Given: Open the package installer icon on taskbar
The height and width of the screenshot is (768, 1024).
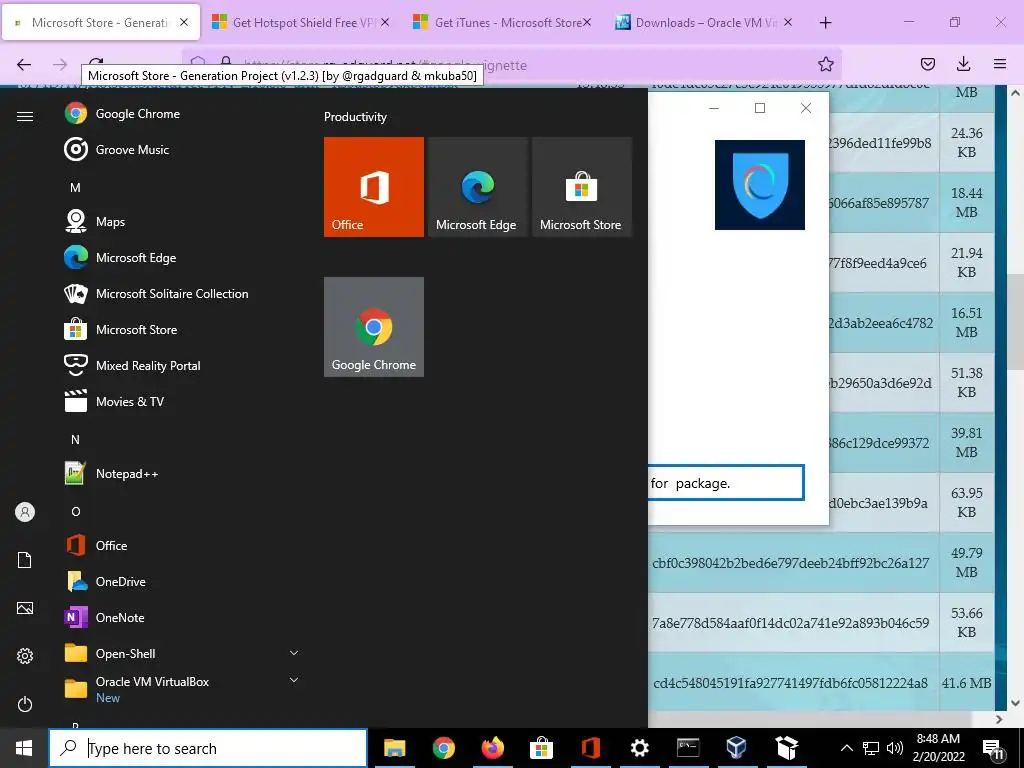Looking at the screenshot, I should (786, 748).
